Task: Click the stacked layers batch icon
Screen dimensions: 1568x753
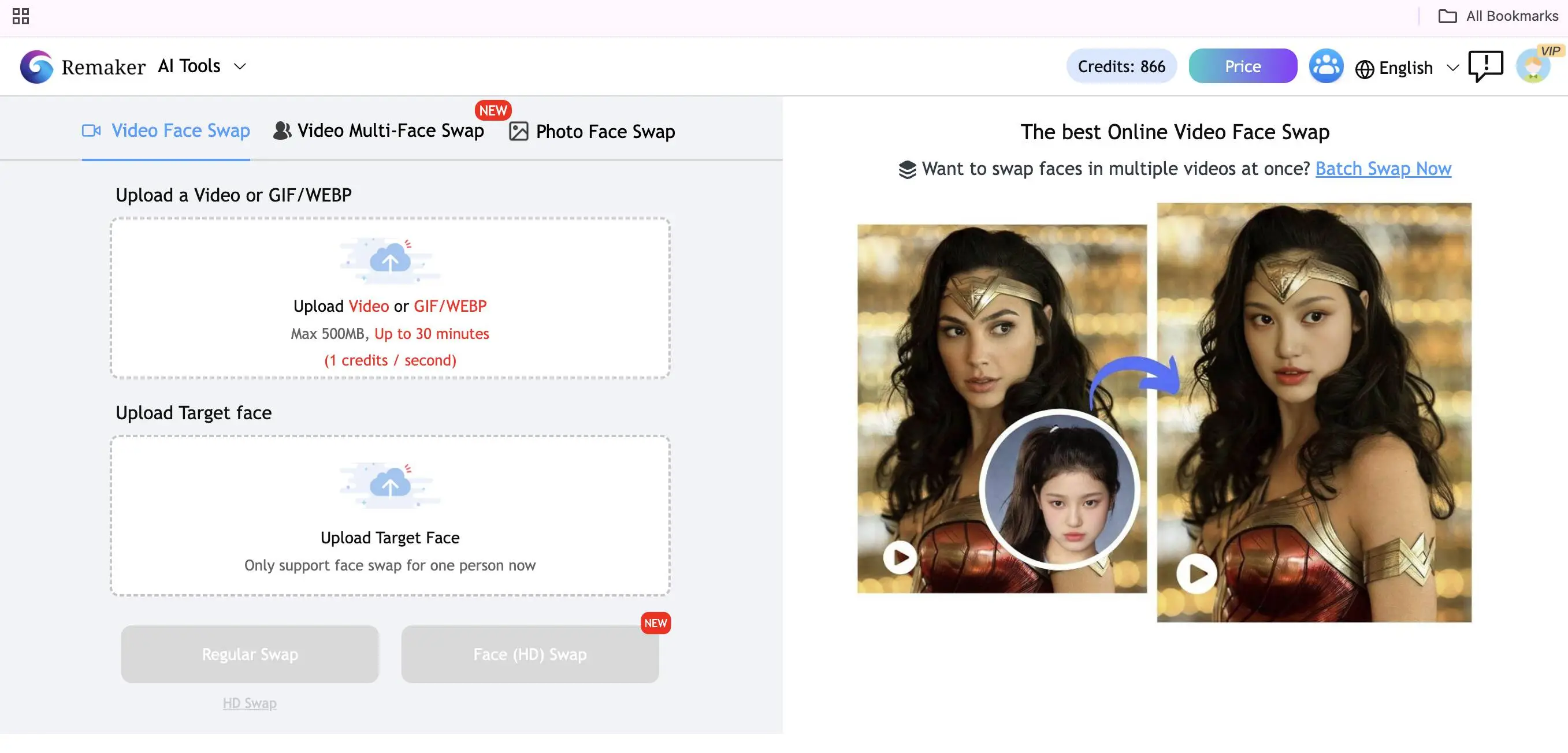Action: (x=907, y=169)
